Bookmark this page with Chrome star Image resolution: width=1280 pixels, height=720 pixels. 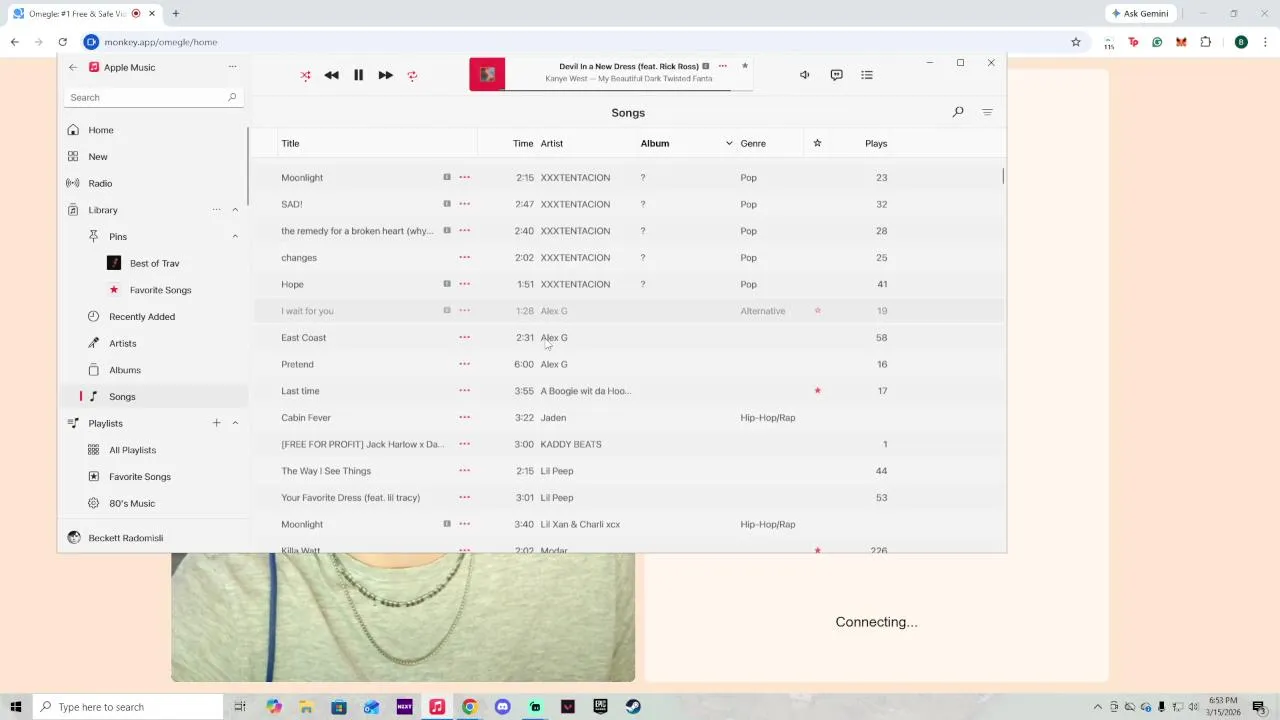coord(1076,42)
